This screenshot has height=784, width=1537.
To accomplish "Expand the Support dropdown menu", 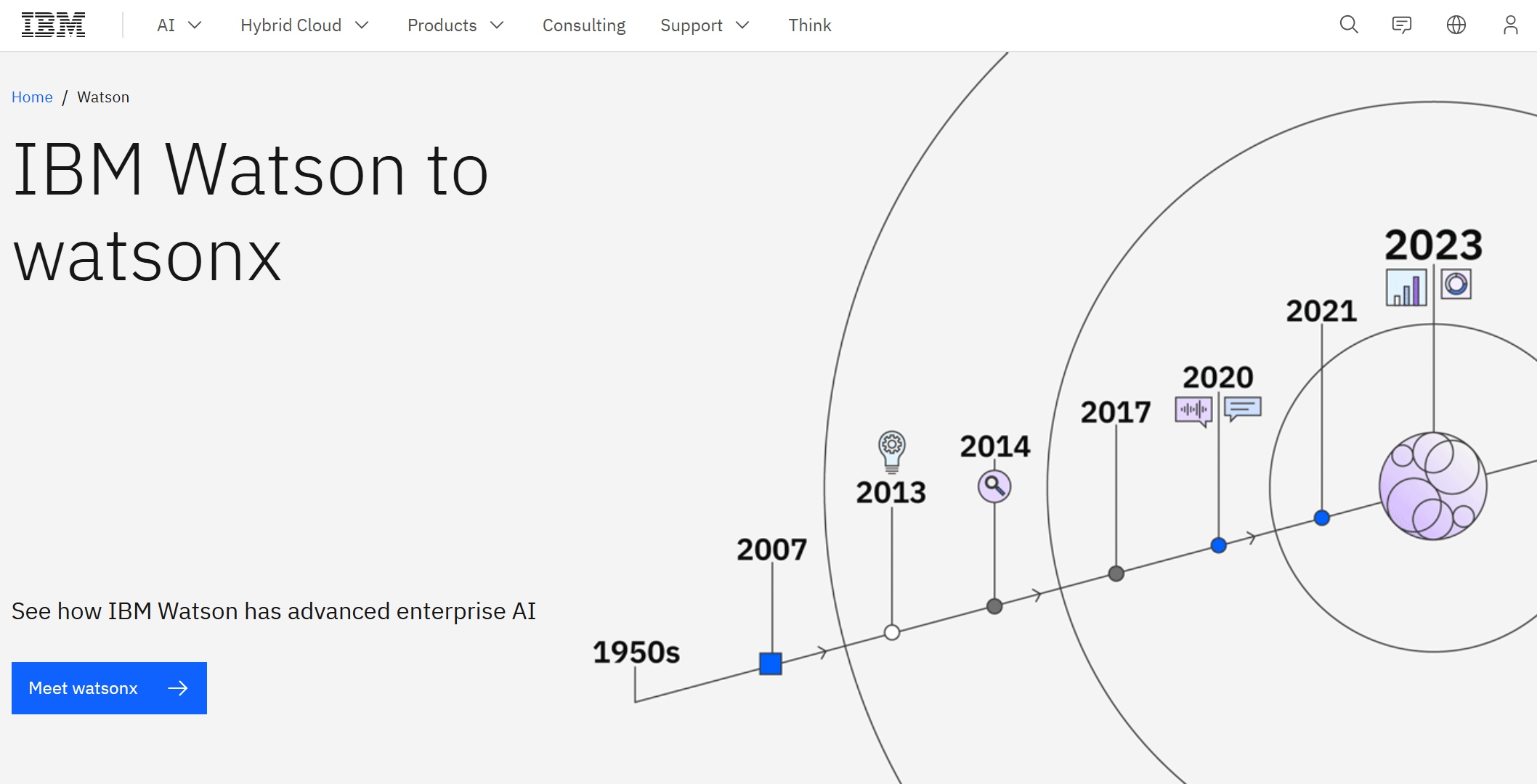I will pos(704,25).
